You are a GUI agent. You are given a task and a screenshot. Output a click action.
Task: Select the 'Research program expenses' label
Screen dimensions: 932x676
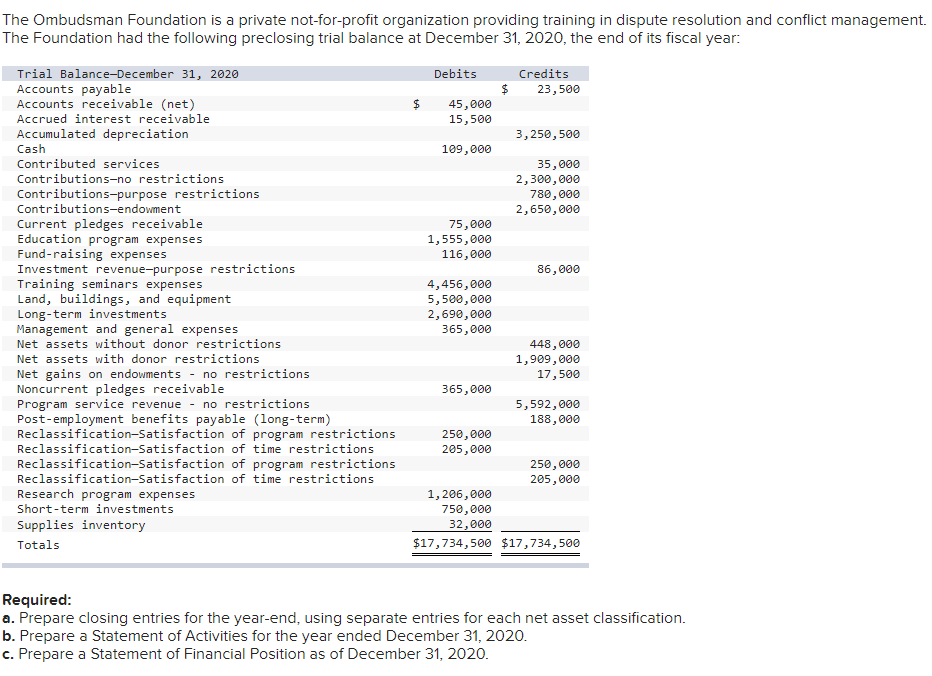pos(106,494)
